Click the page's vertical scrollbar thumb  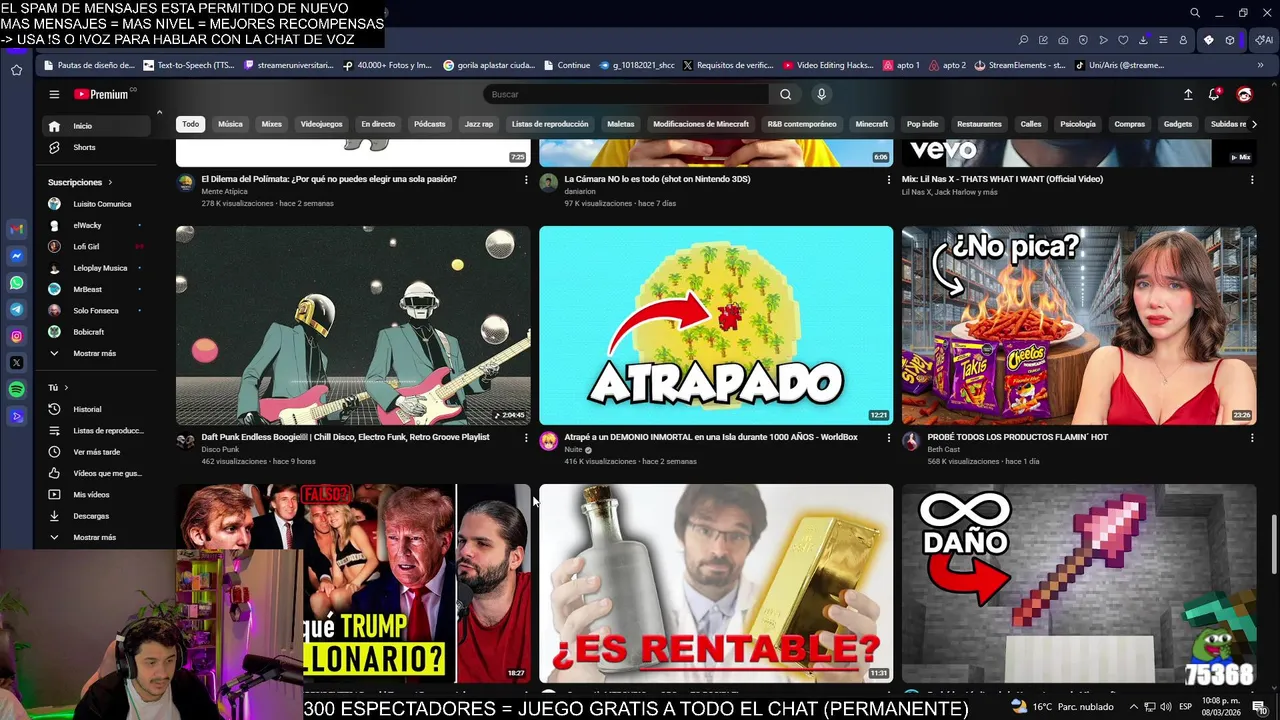[1274, 545]
